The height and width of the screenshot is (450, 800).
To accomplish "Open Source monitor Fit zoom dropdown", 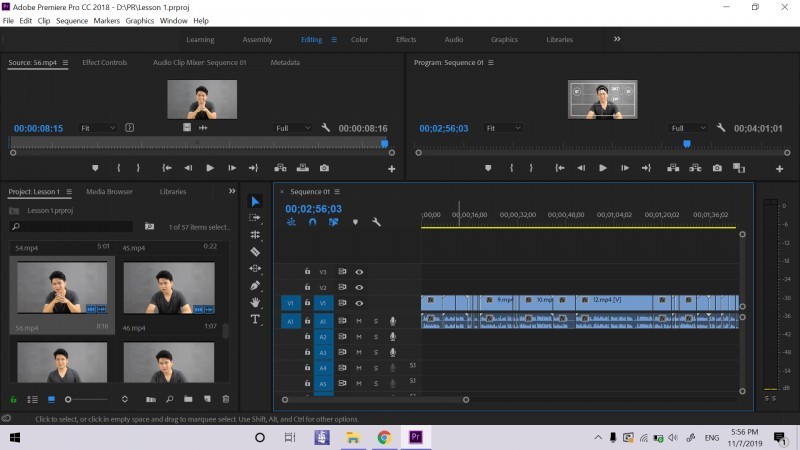I will pyautogui.click(x=98, y=128).
